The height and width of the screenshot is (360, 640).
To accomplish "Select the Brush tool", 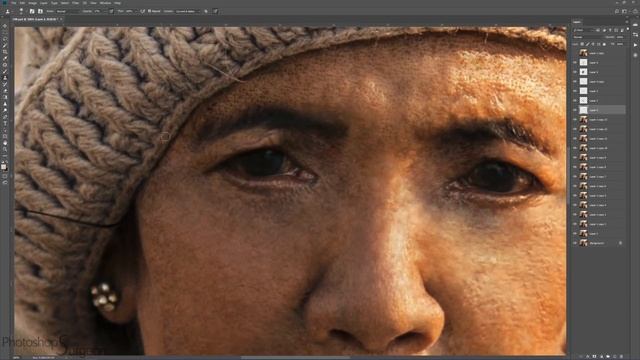I will coord(4,71).
